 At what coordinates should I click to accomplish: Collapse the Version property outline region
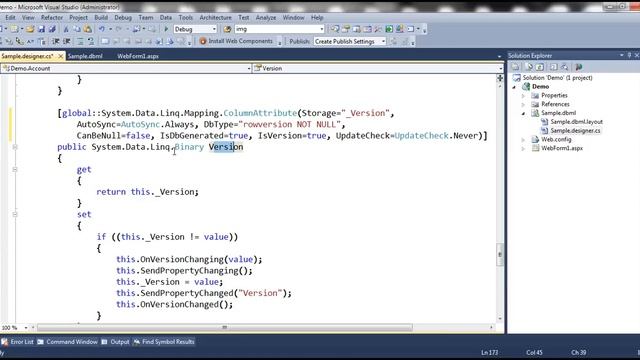15,147
